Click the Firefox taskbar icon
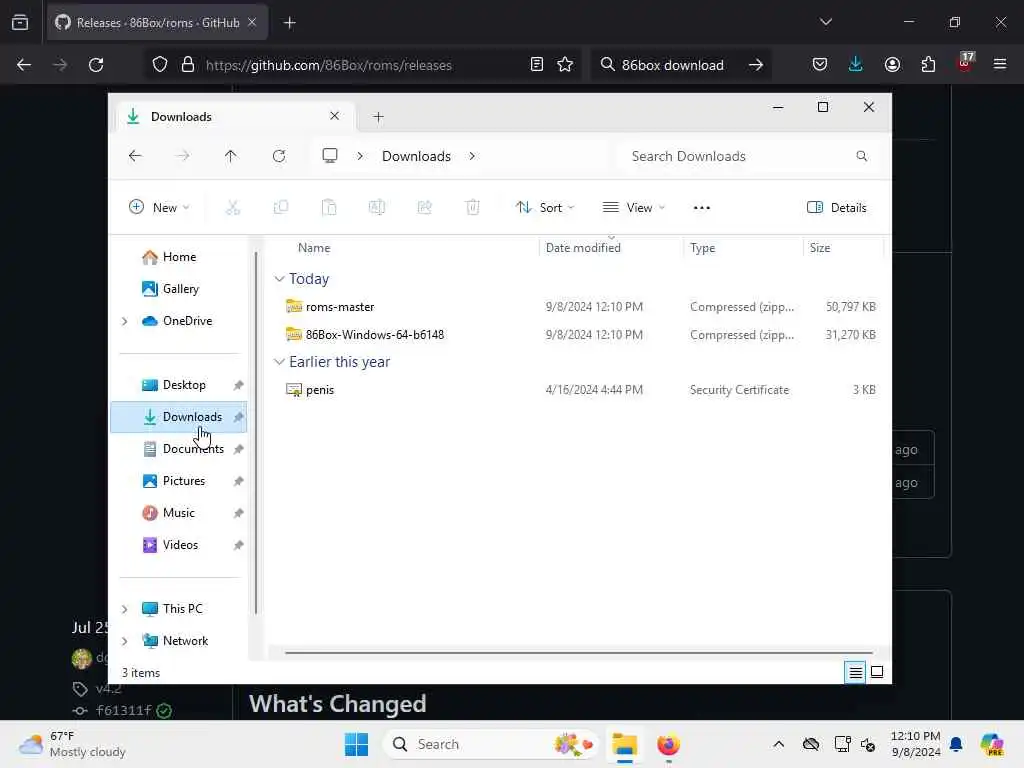1024x768 pixels. pyautogui.click(x=668, y=744)
